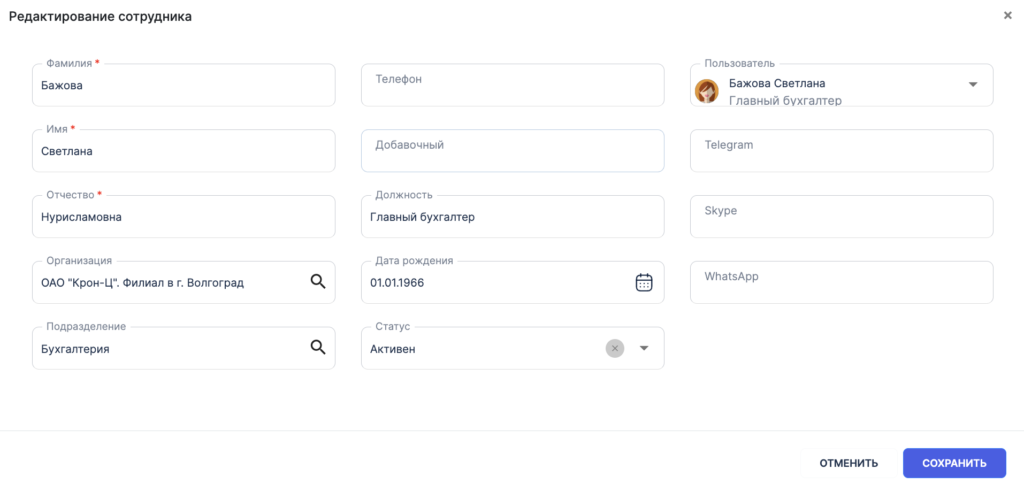This screenshot has height=492, width=1024.
Task: Expand the Статус dropdown arrow
Action: (x=644, y=348)
